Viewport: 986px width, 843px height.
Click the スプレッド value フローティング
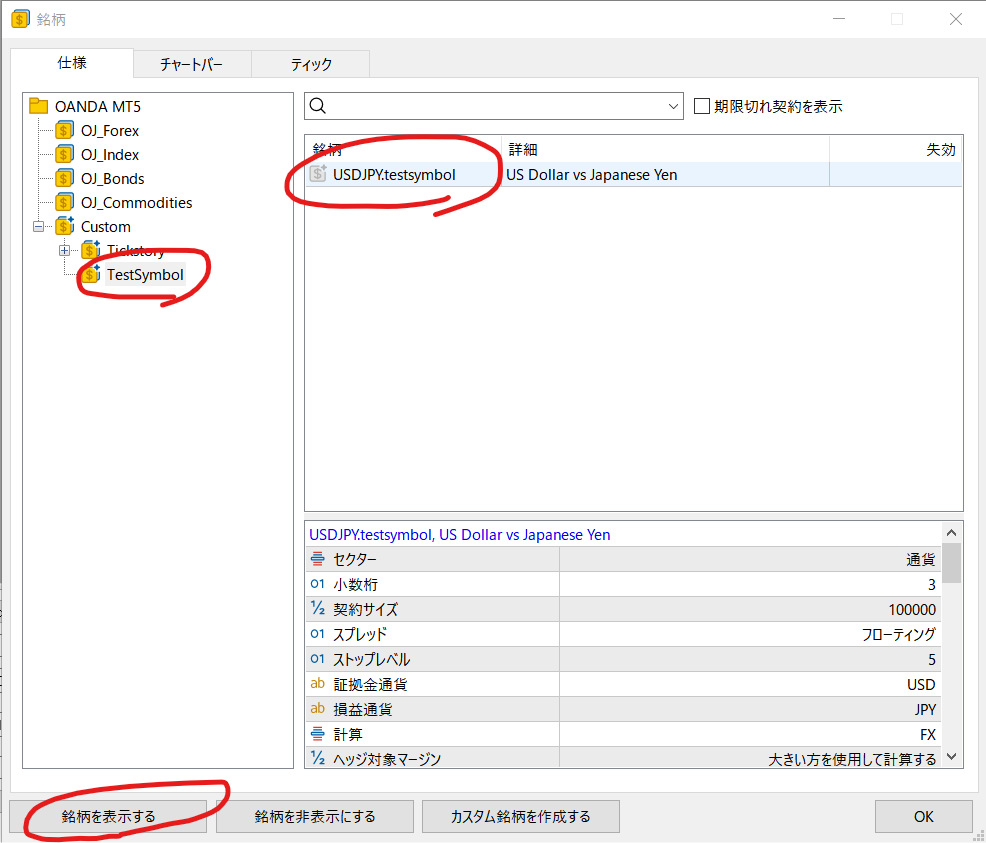899,634
